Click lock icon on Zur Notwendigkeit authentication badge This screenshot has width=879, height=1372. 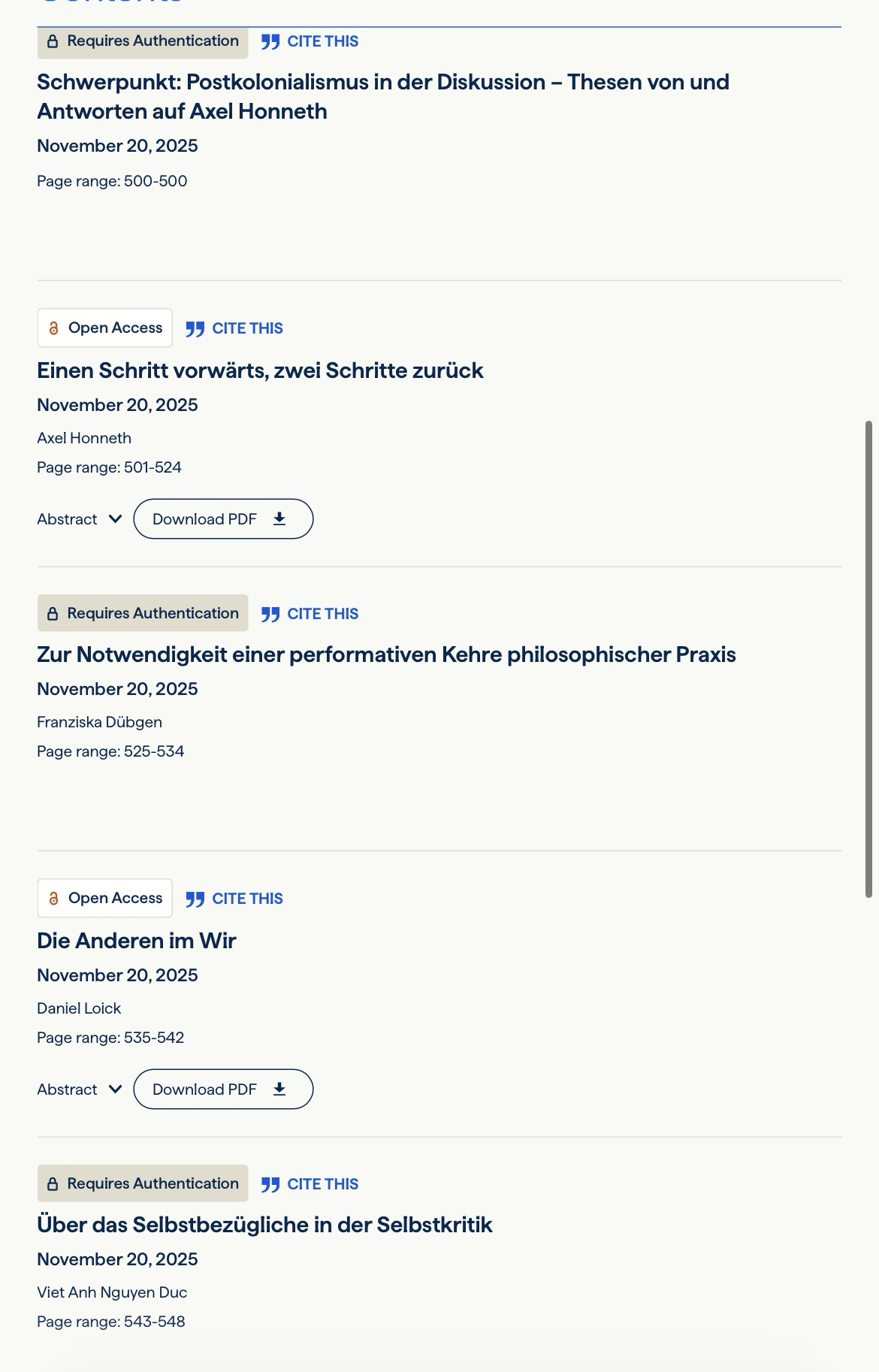(x=53, y=614)
